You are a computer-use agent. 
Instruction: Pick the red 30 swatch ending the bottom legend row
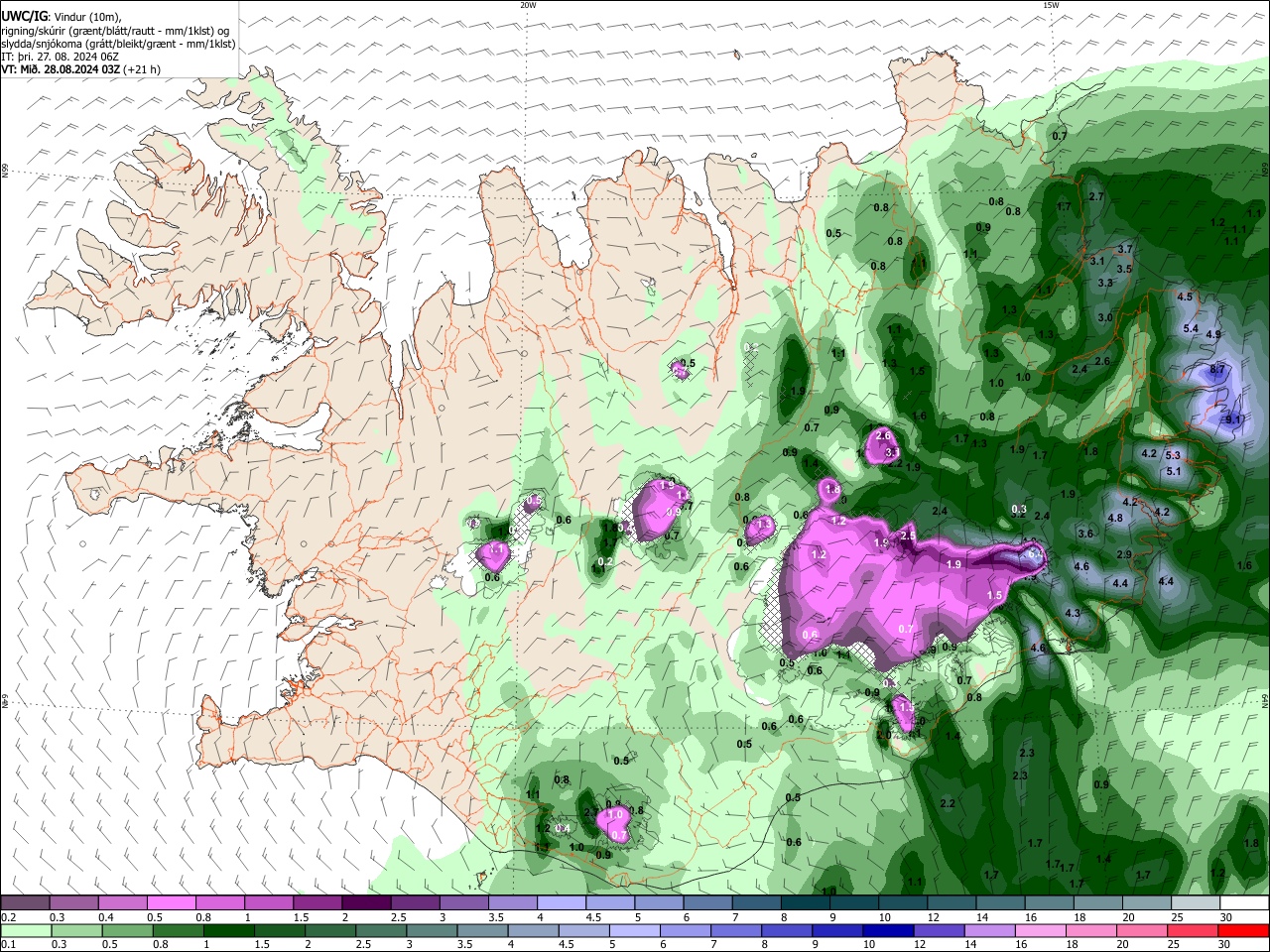click(x=1244, y=931)
